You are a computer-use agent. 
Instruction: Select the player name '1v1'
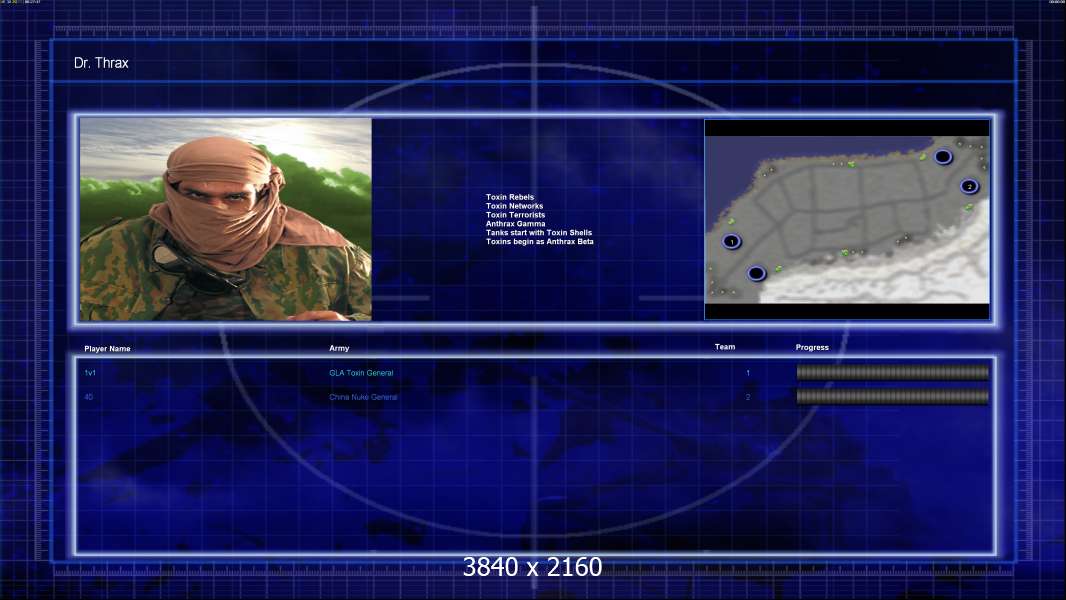(90, 373)
